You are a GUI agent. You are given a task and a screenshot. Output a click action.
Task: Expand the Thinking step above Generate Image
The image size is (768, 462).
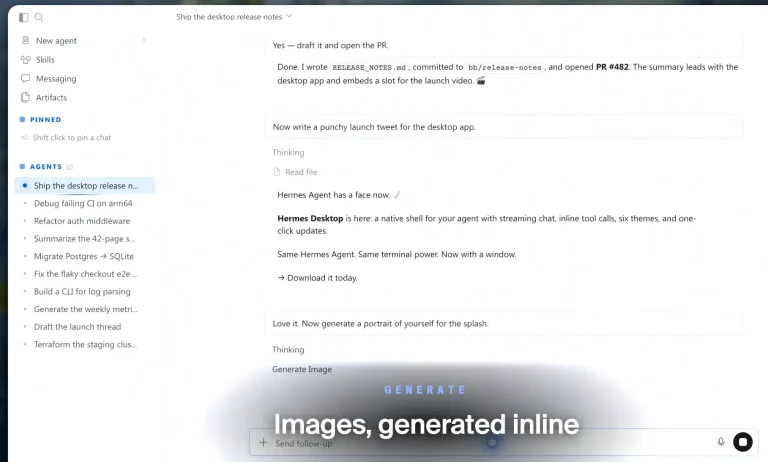(288, 349)
